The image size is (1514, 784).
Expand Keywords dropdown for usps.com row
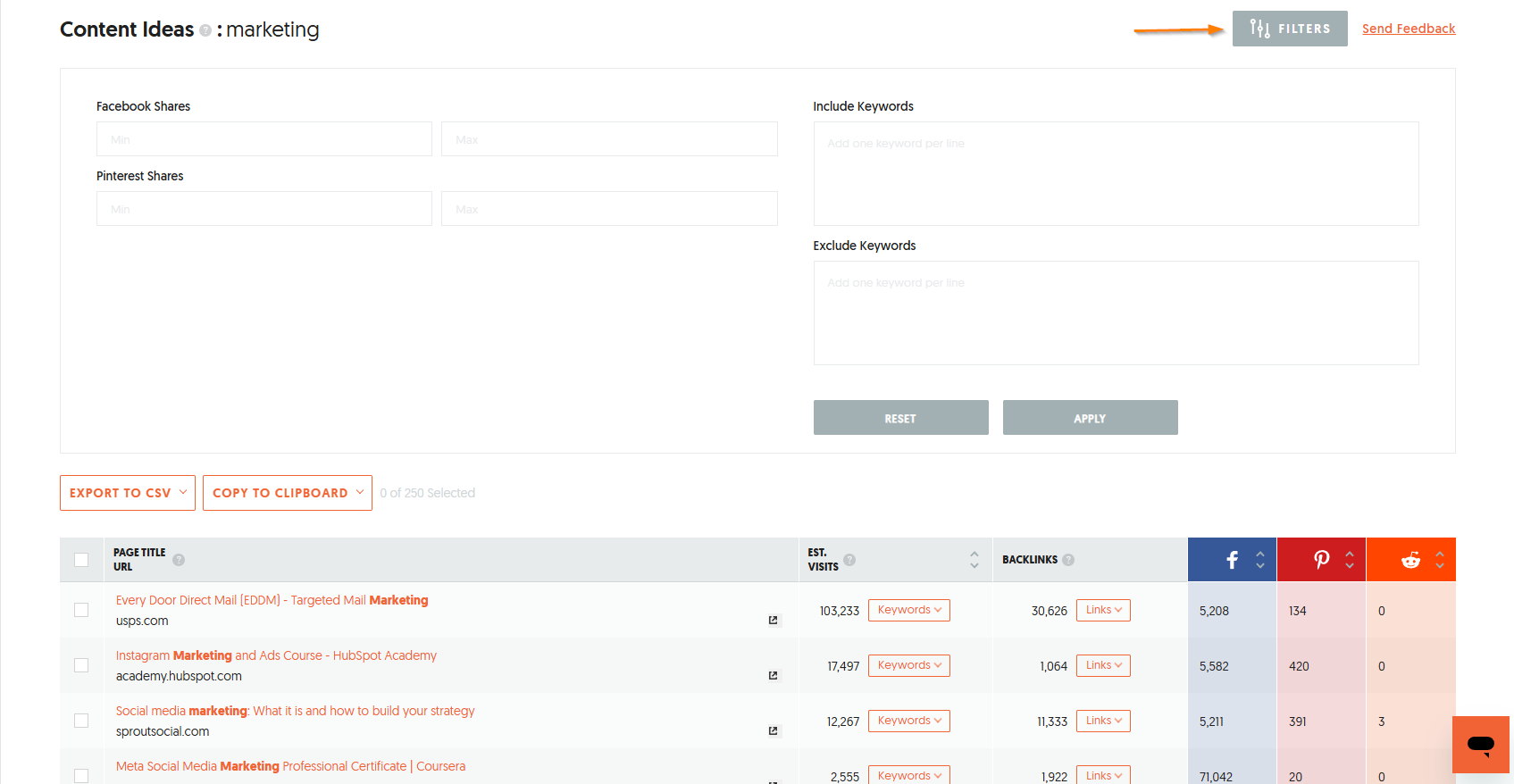pos(909,610)
